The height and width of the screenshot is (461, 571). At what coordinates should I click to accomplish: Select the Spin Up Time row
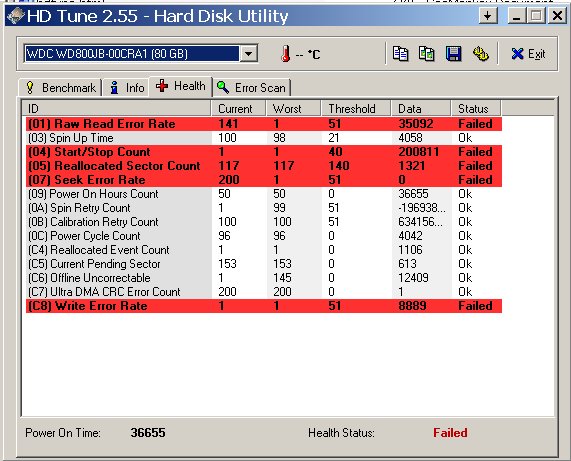[x=264, y=138]
